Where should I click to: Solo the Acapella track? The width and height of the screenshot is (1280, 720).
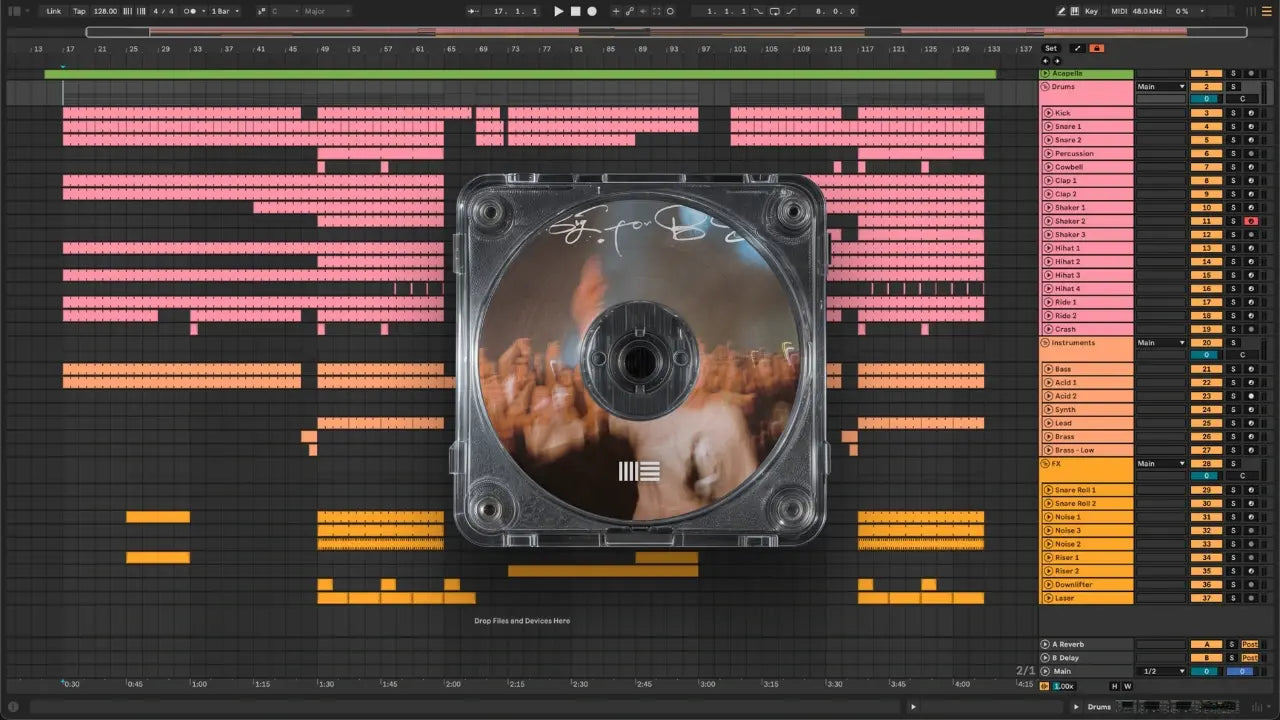(x=1233, y=73)
